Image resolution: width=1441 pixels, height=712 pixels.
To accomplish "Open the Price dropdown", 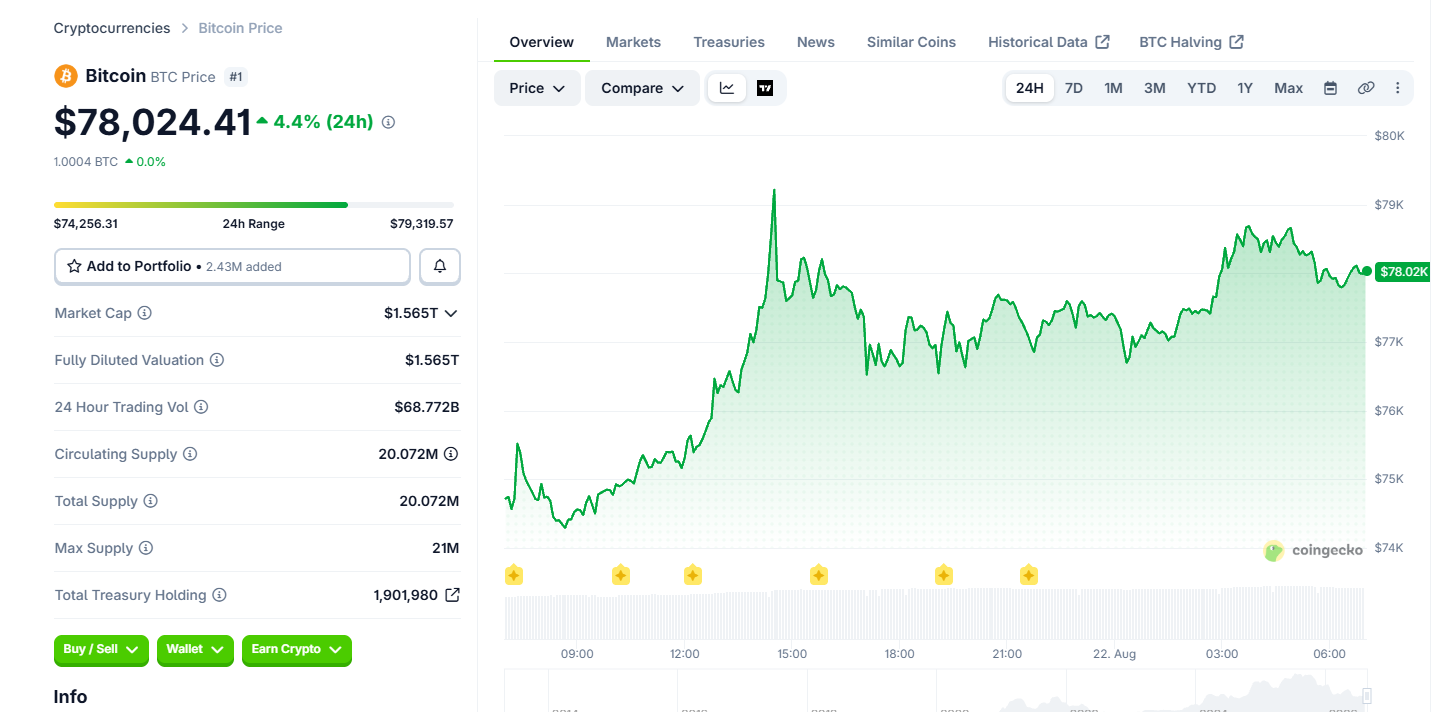I will tap(538, 88).
